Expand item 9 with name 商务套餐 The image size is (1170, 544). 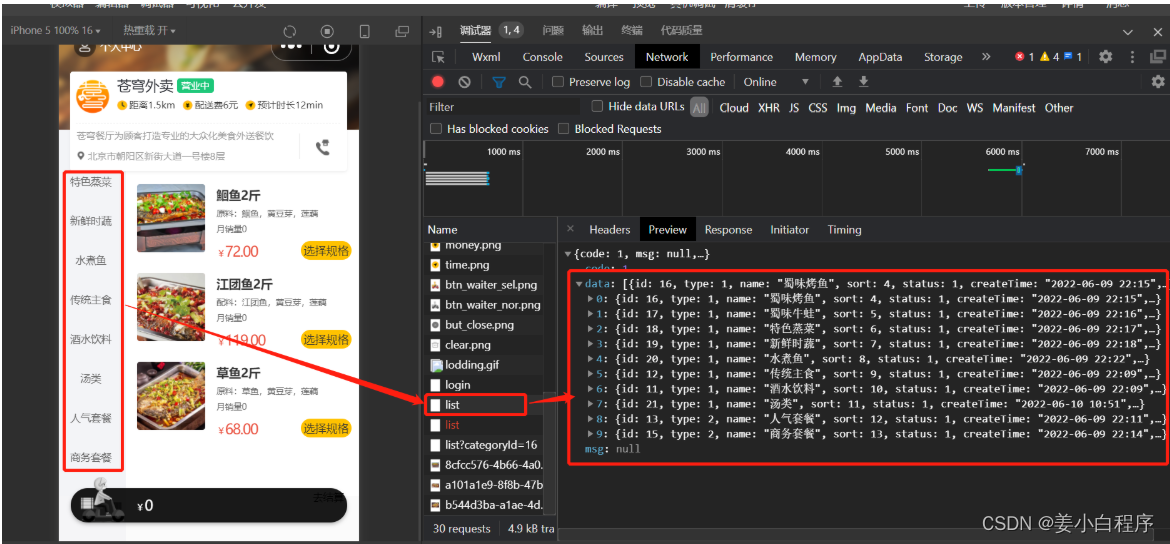pos(591,434)
